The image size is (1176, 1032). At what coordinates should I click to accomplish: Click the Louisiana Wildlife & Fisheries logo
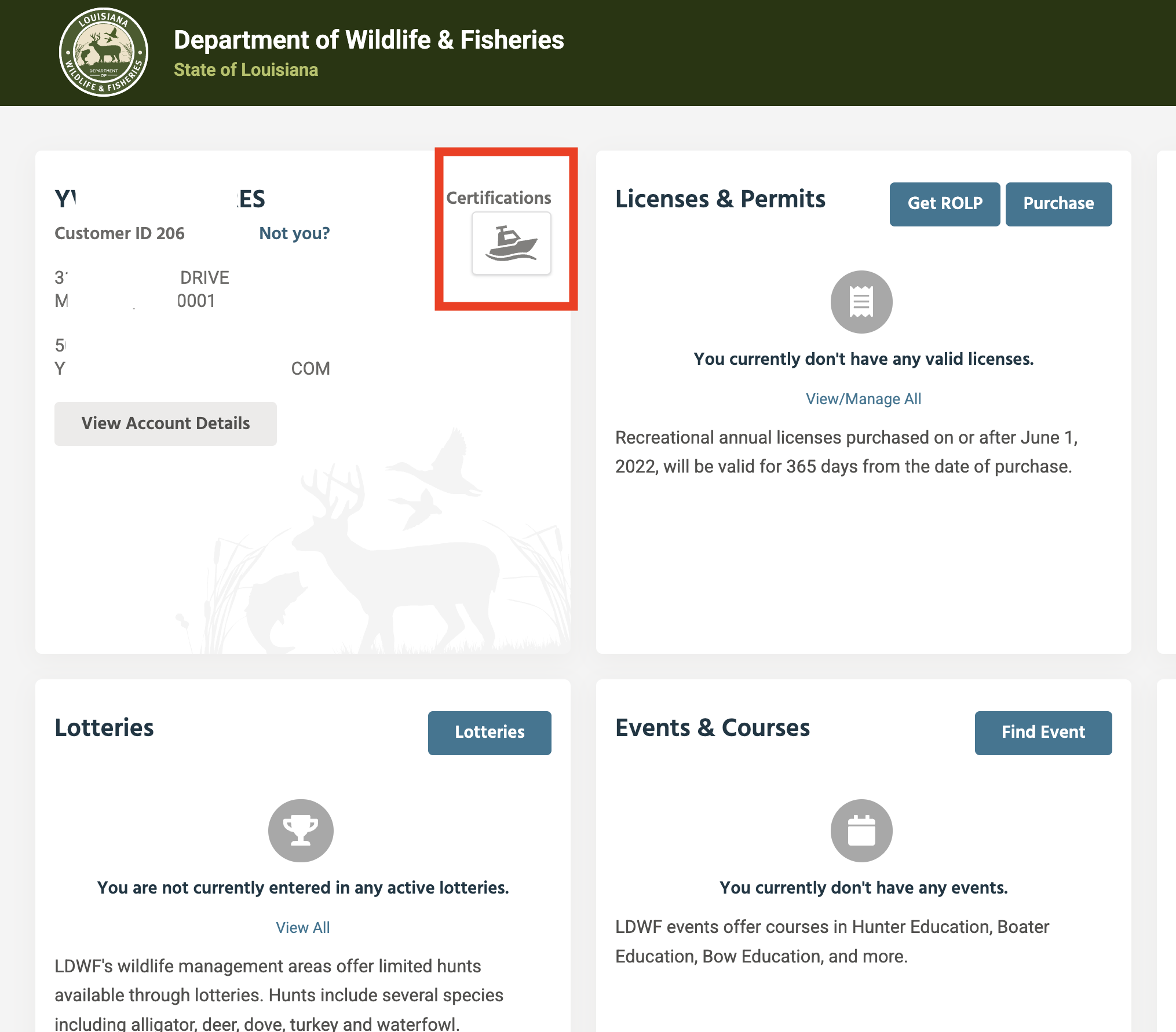point(104,52)
